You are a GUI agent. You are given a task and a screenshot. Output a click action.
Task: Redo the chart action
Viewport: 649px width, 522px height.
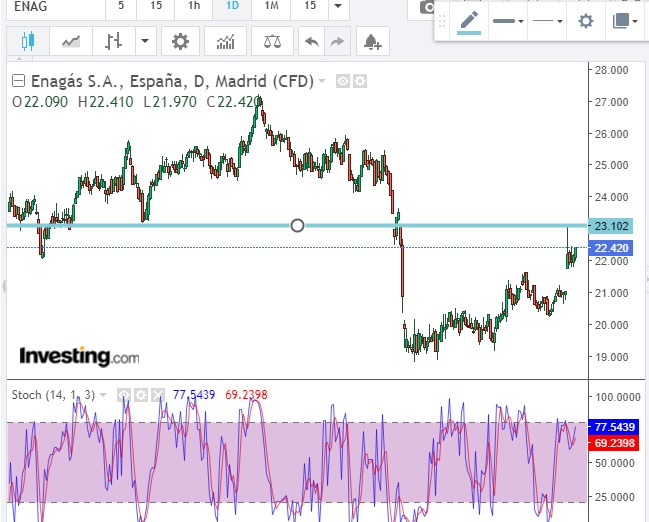click(x=337, y=41)
